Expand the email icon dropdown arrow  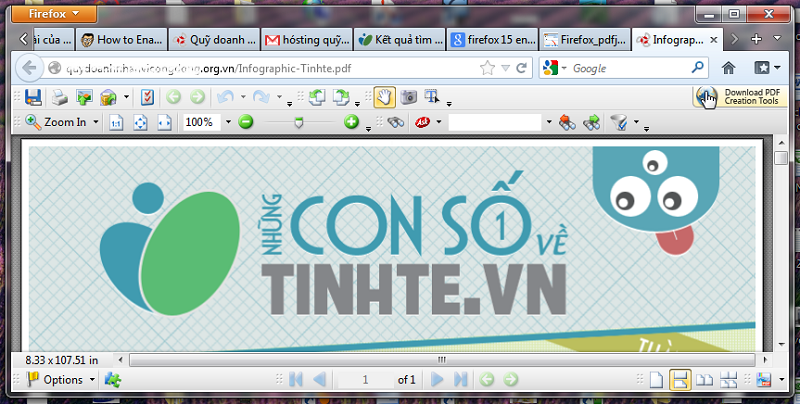(126, 97)
